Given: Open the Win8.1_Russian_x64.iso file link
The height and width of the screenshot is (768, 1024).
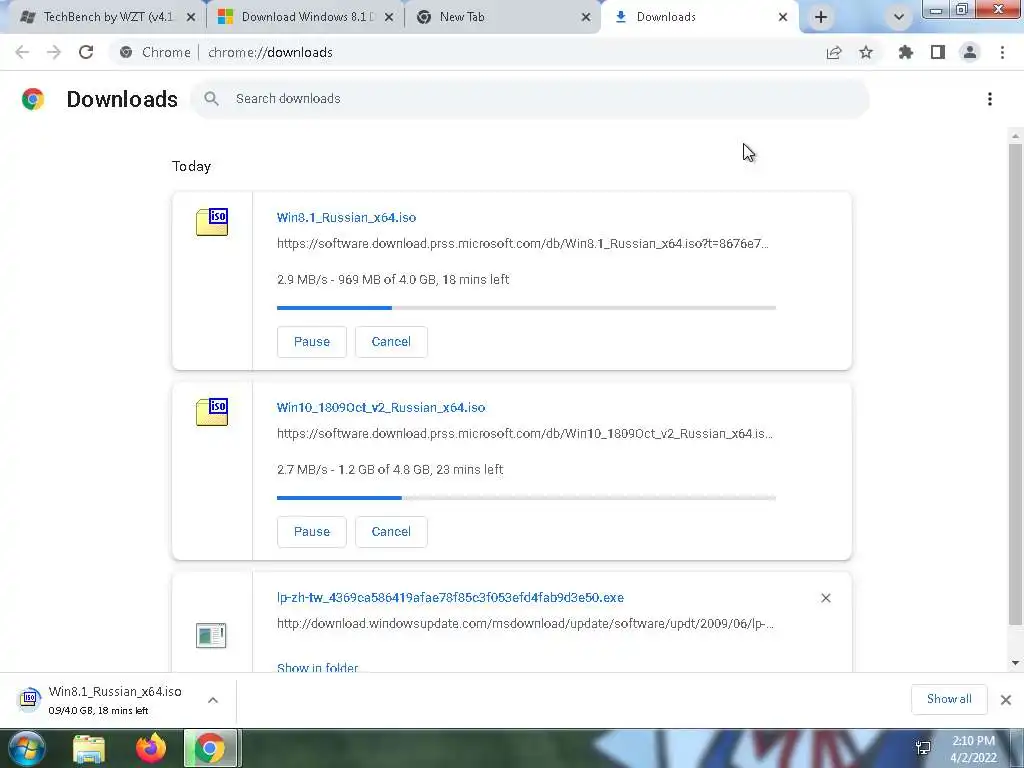Looking at the screenshot, I should [x=346, y=217].
